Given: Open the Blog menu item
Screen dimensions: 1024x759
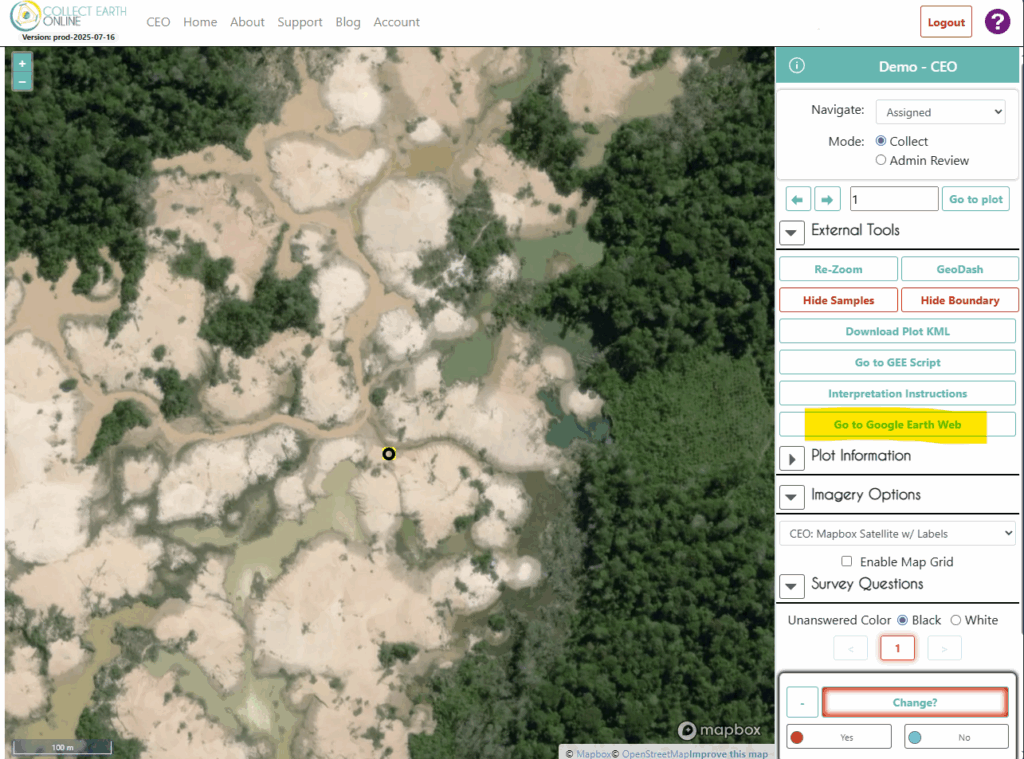Looking at the screenshot, I should 348,22.
